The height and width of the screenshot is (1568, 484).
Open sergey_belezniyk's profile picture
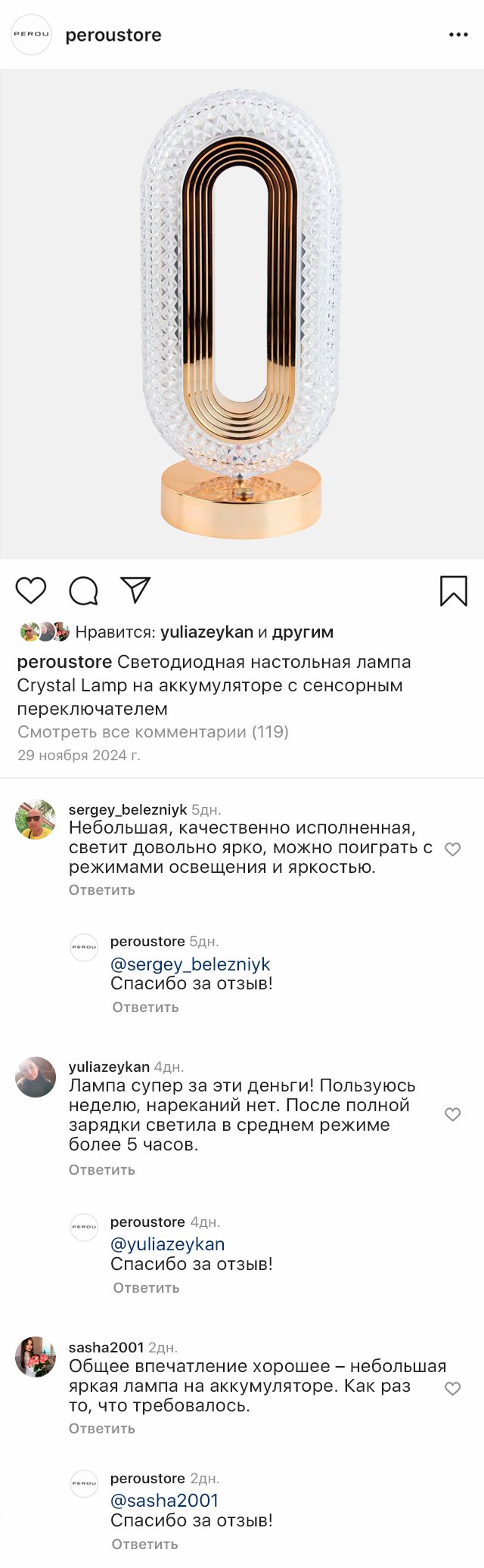point(36,819)
